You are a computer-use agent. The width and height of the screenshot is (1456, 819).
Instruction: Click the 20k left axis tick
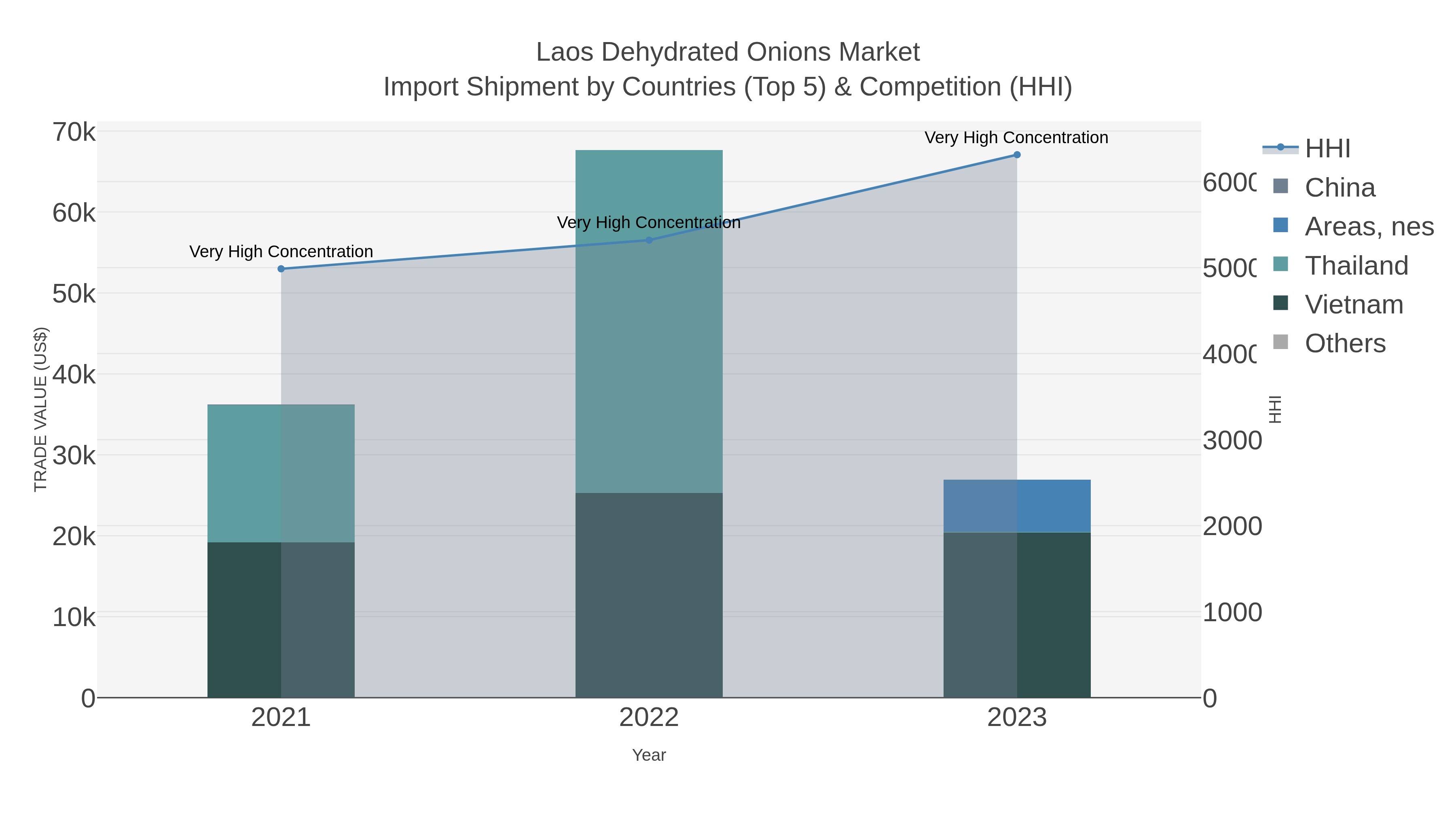click(x=74, y=536)
